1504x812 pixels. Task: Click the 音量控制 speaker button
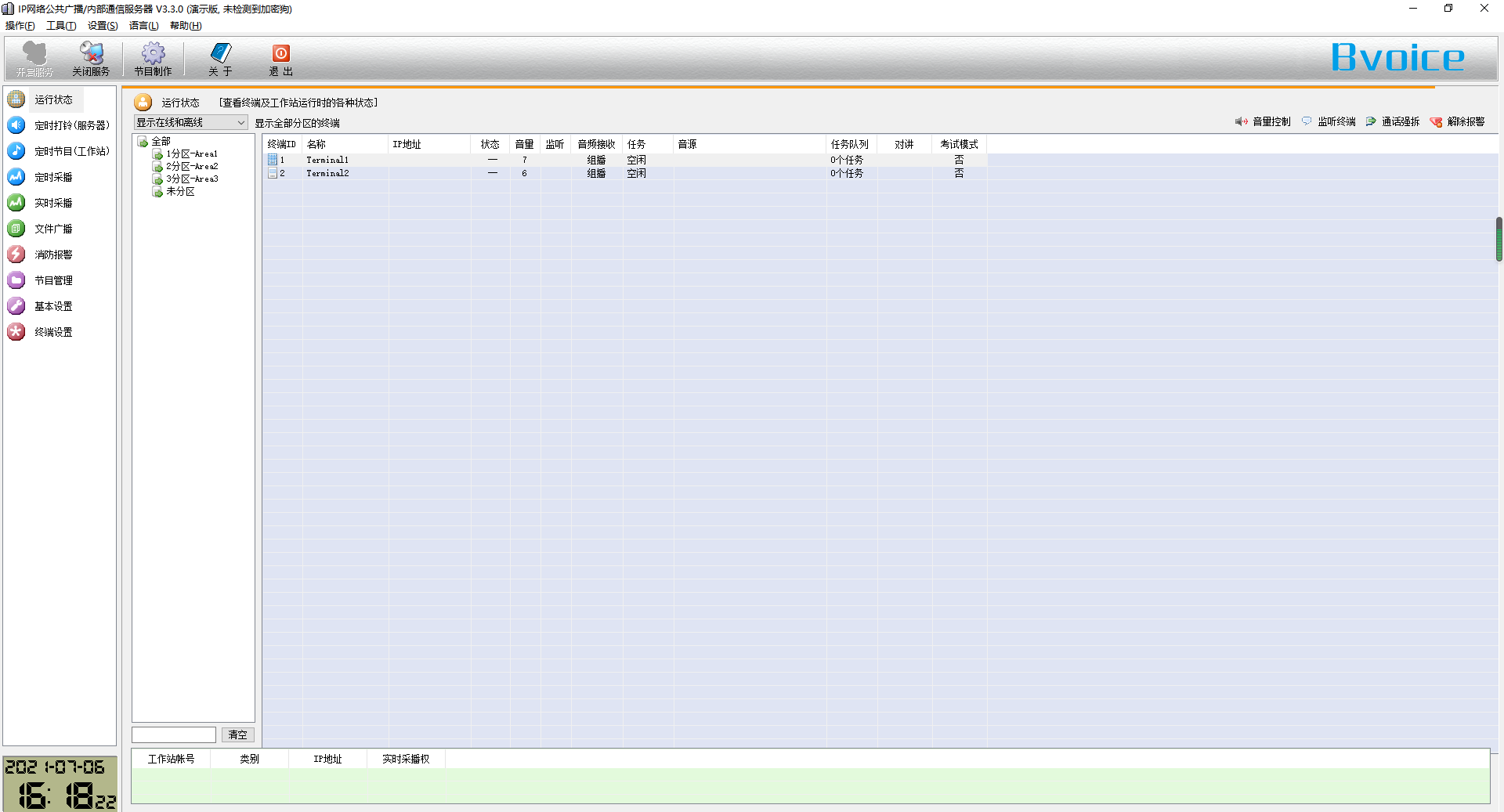(1263, 121)
